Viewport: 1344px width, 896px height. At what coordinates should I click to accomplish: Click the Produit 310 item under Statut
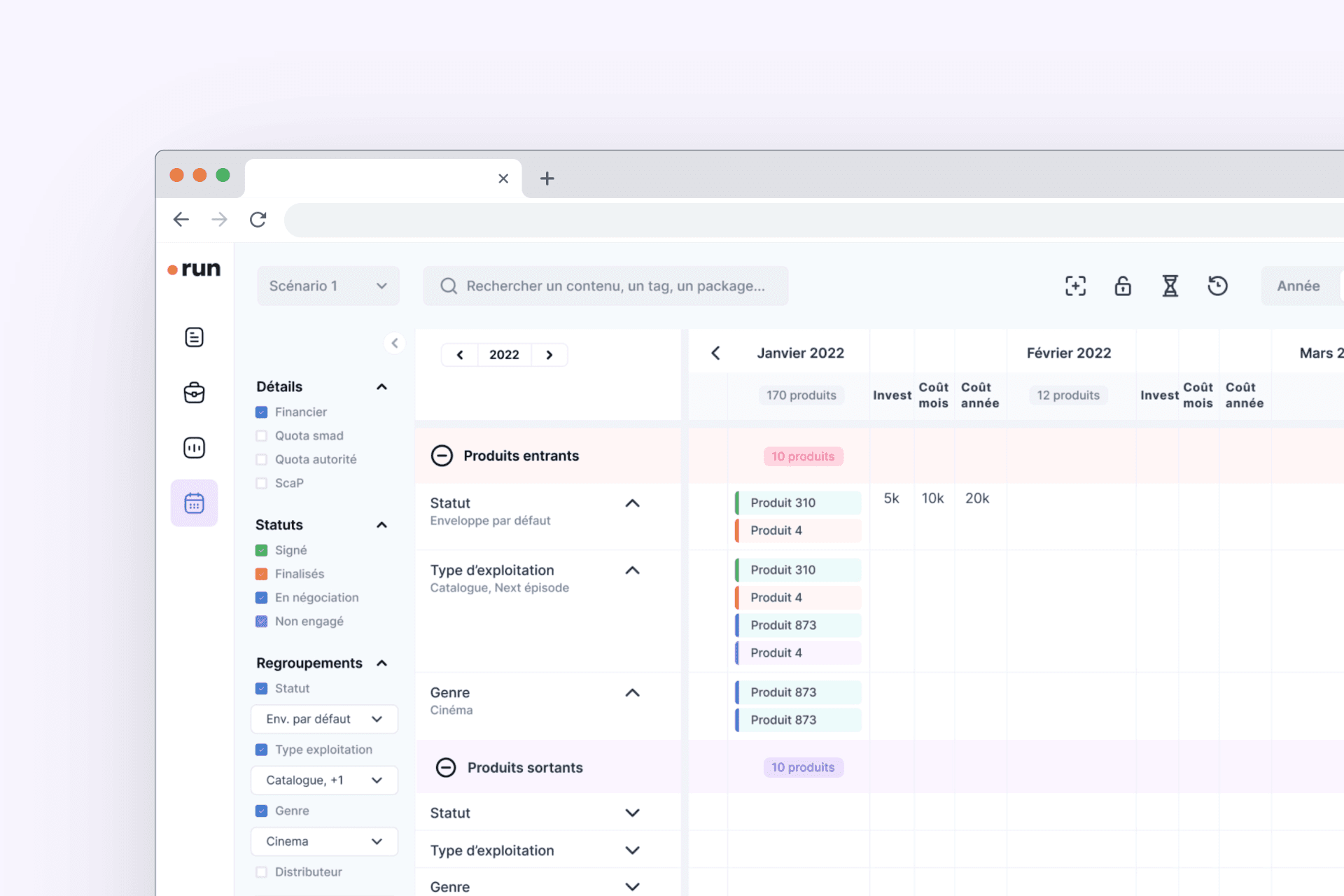[798, 503]
